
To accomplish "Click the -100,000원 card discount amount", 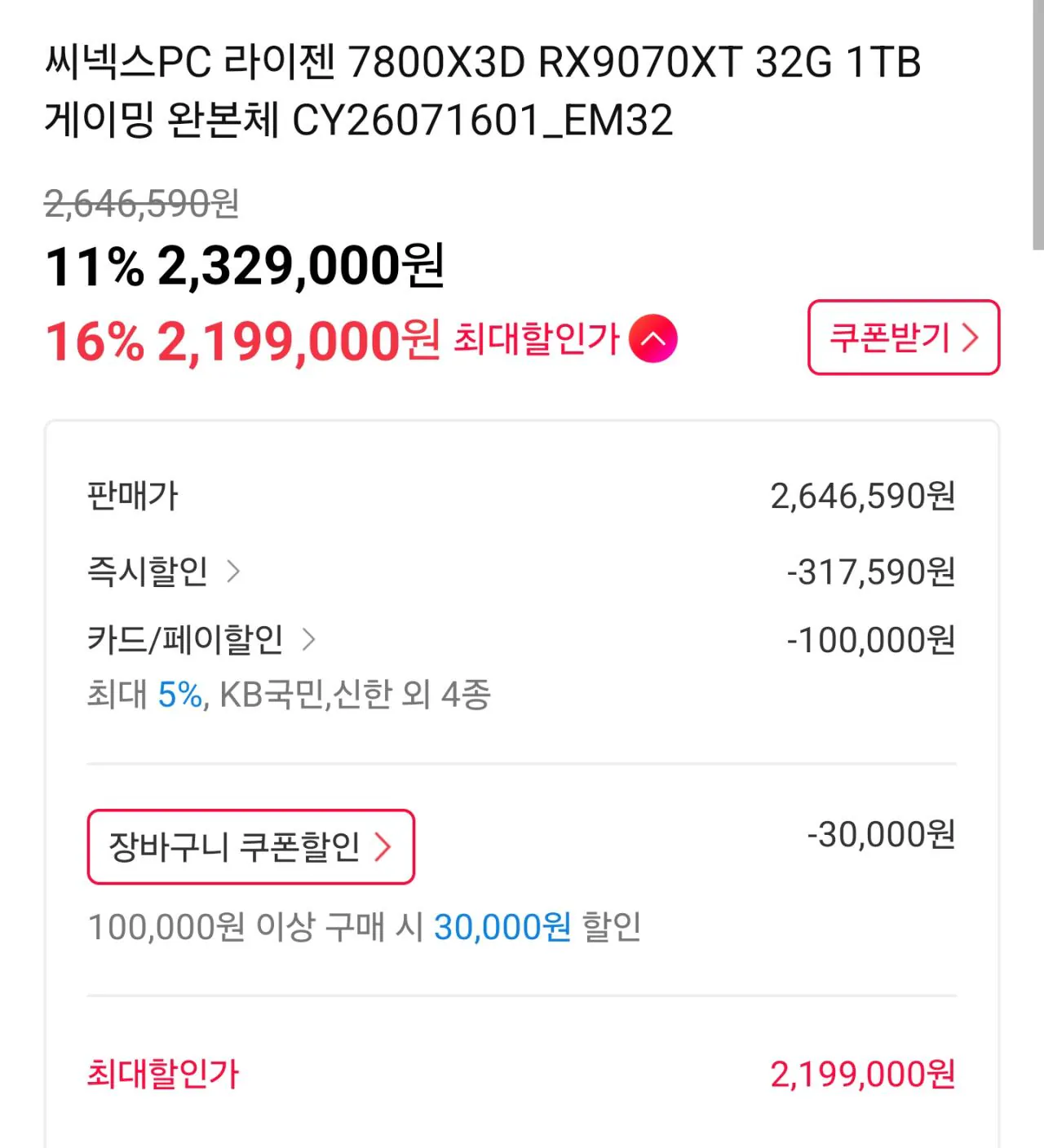I will [x=871, y=640].
